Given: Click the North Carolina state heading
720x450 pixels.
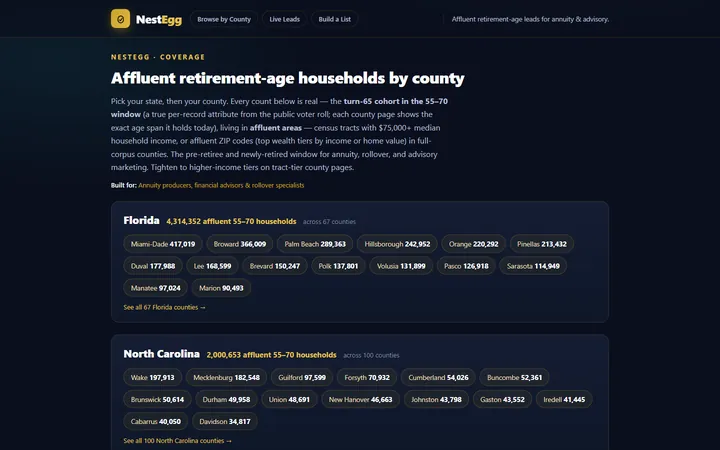Looking at the screenshot, I should [162, 354].
